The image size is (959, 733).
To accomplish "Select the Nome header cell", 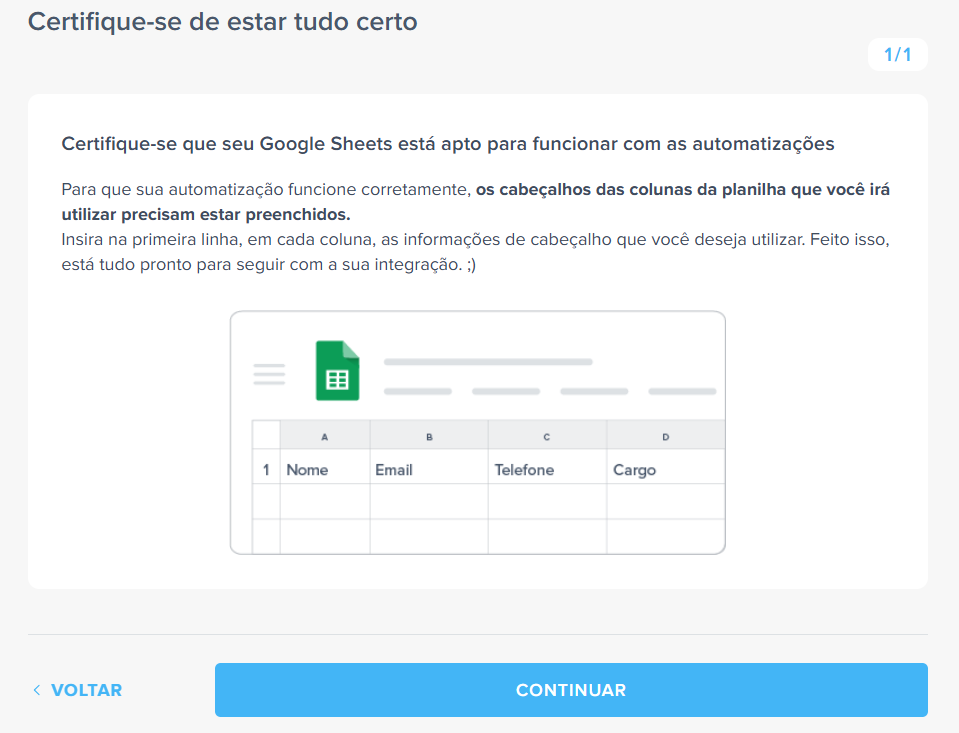I will point(325,469).
